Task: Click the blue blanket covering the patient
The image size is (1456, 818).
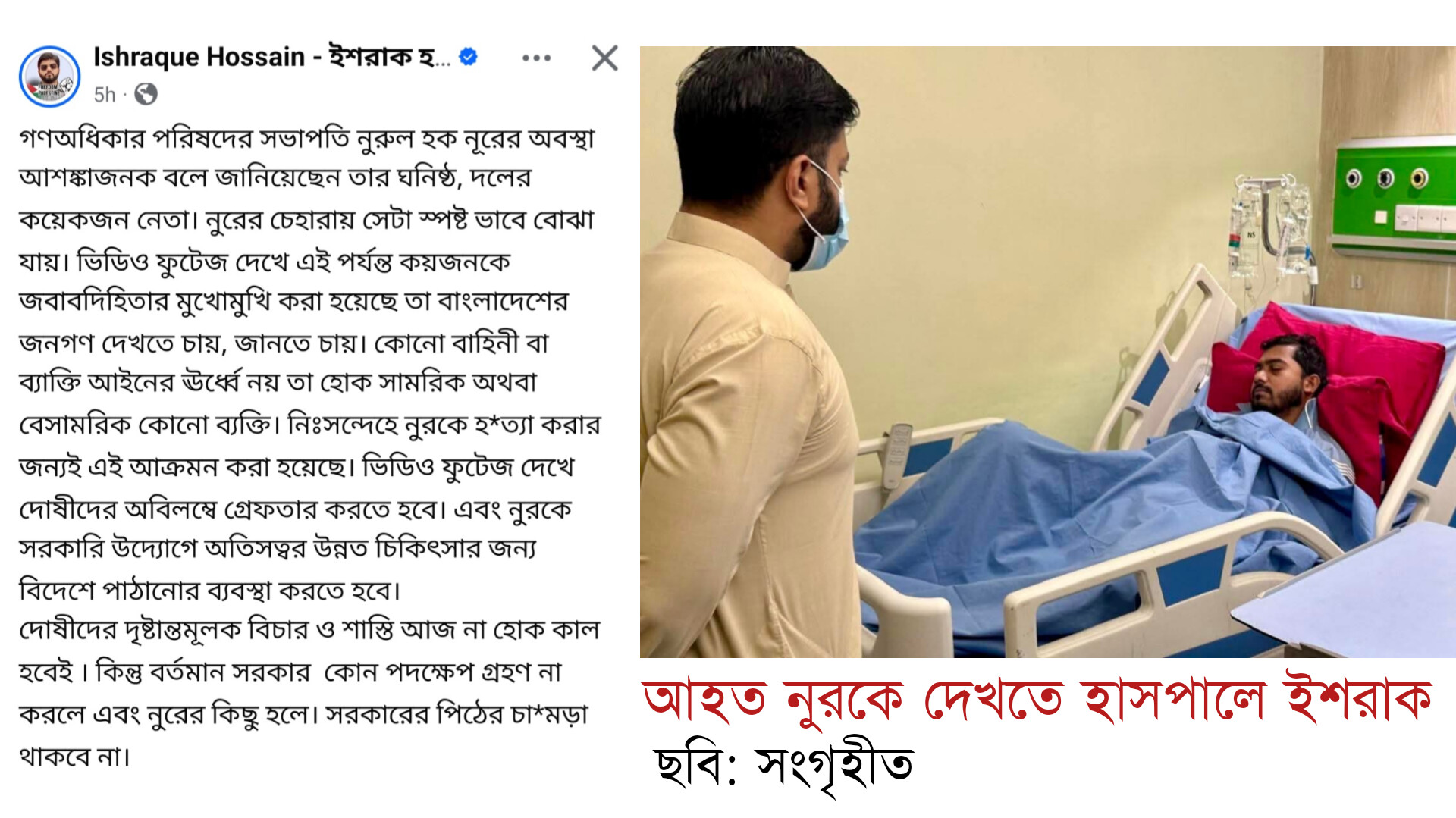Action: [x=1100, y=516]
